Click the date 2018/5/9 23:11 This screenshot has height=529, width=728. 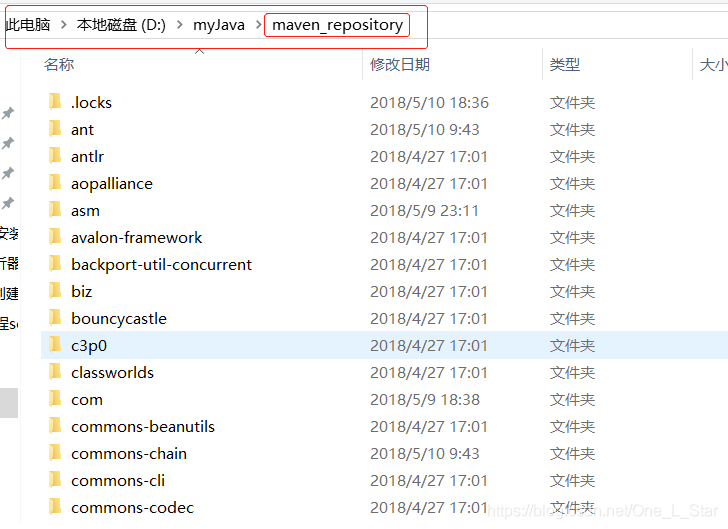pyautogui.click(x=424, y=211)
